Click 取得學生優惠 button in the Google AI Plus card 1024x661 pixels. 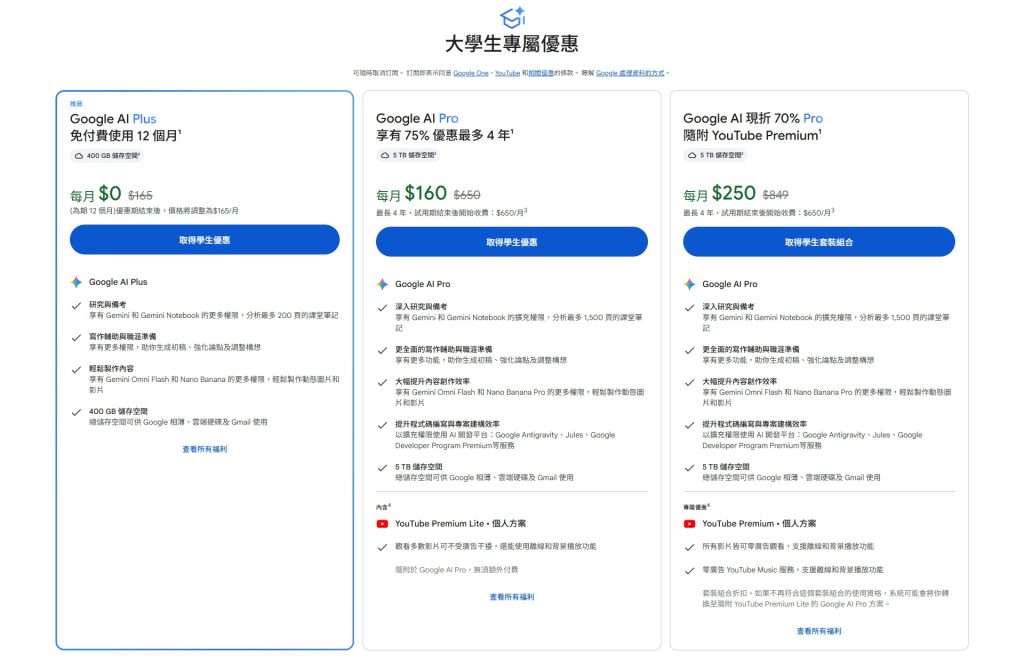coord(204,240)
